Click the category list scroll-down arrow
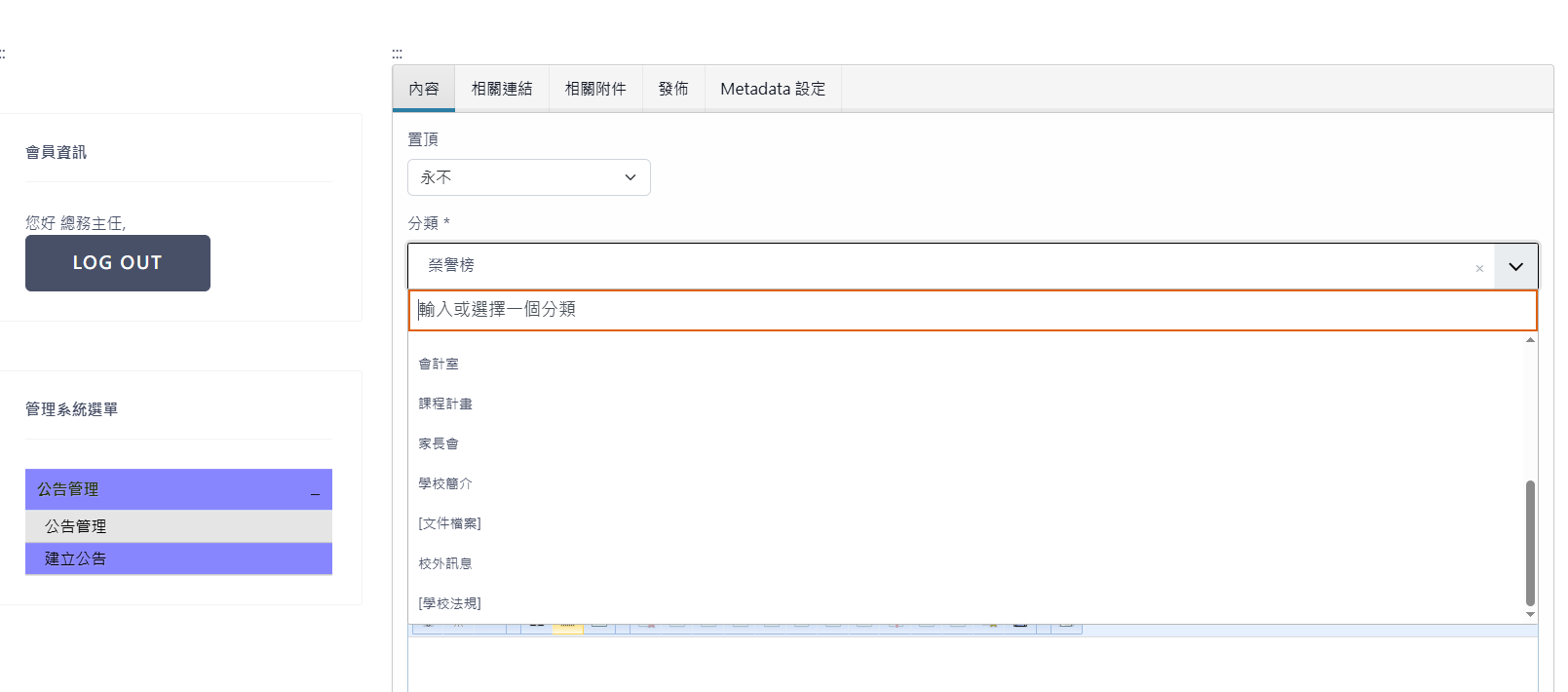This screenshot has height=692, width=1568. pos(1530,615)
